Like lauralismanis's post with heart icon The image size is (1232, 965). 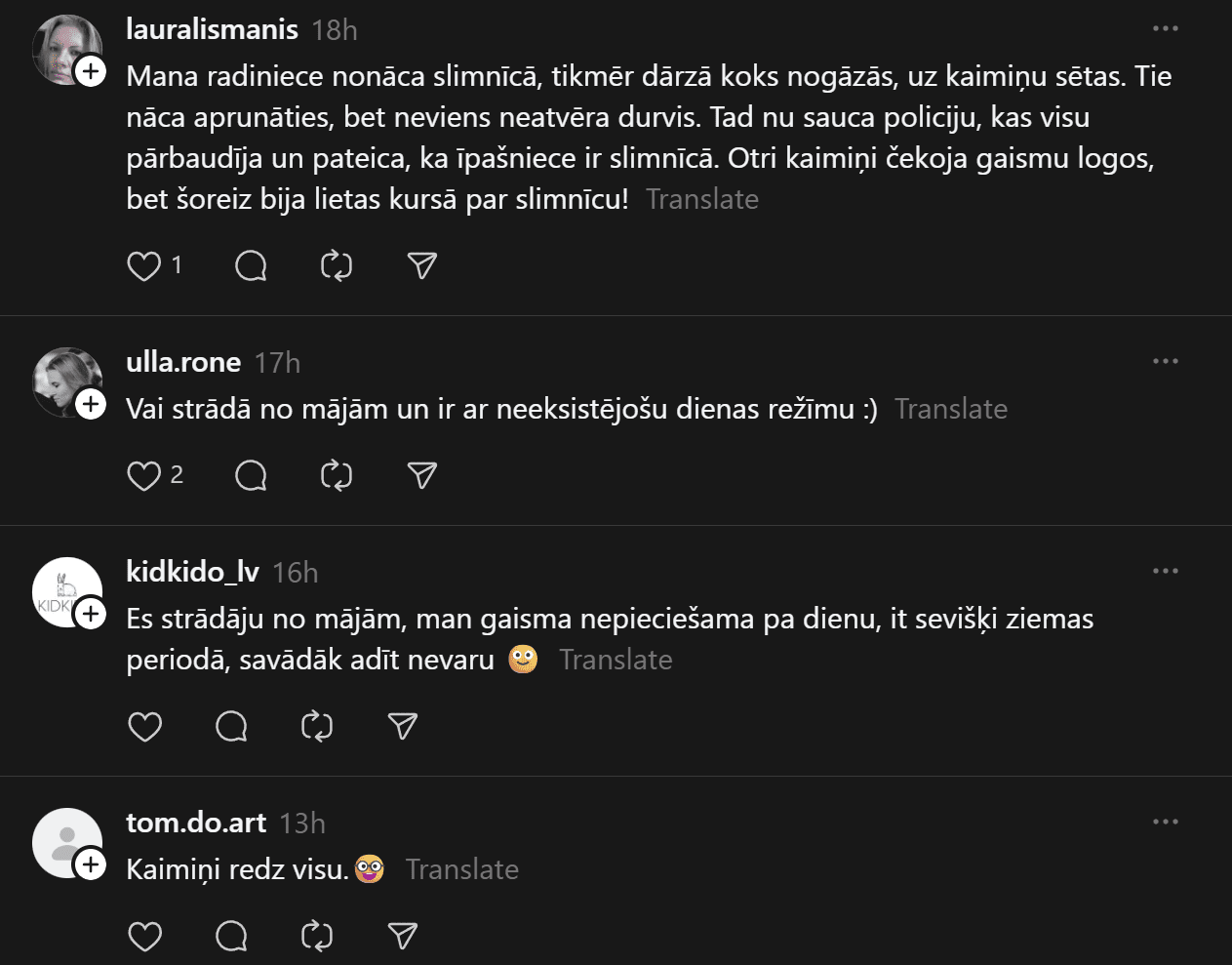[x=144, y=265]
